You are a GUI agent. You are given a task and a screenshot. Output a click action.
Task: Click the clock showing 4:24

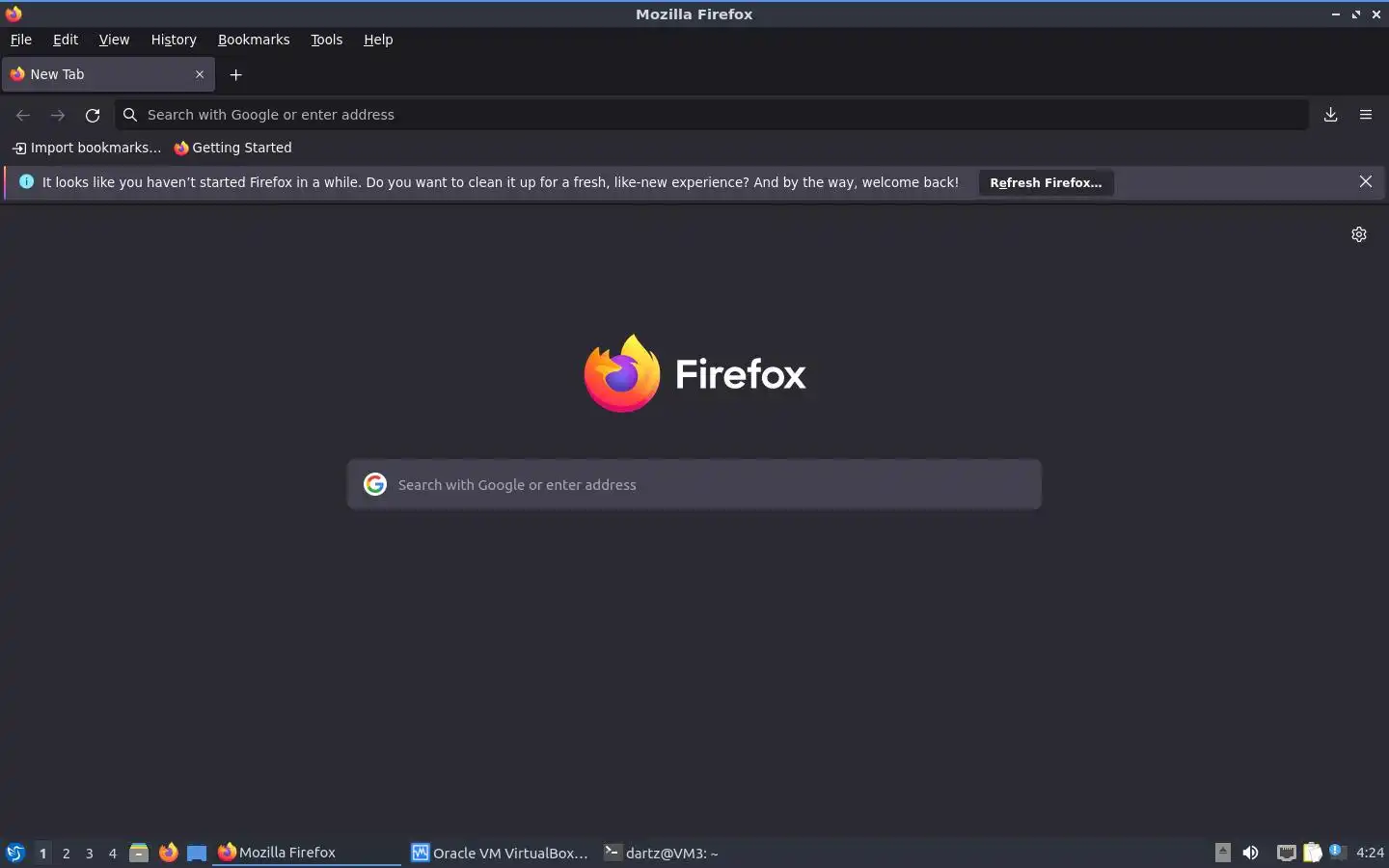tap(1370, 853)
